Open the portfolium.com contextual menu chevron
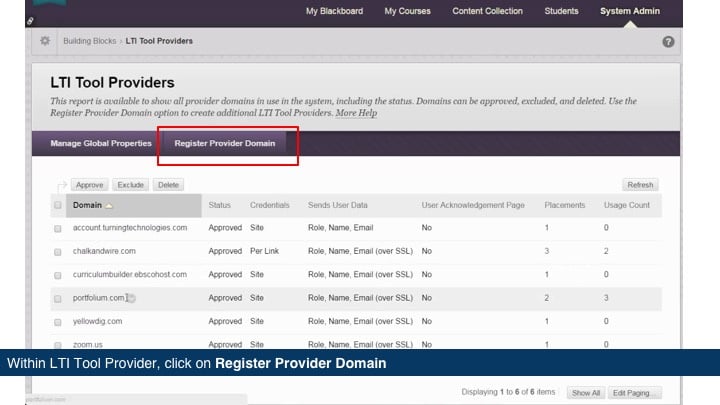This screenshot has height=405, width=720. [x=131, y=298]
